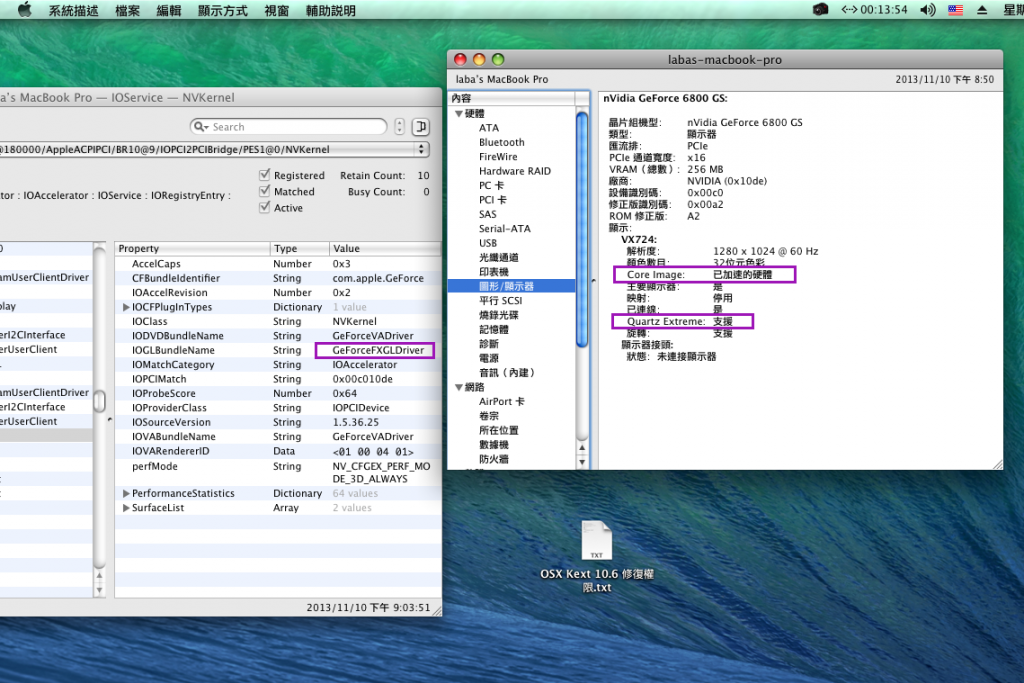Click the remote connection timer 00:13:54
Screen dimensions: 1024x683
click(874, 10)
